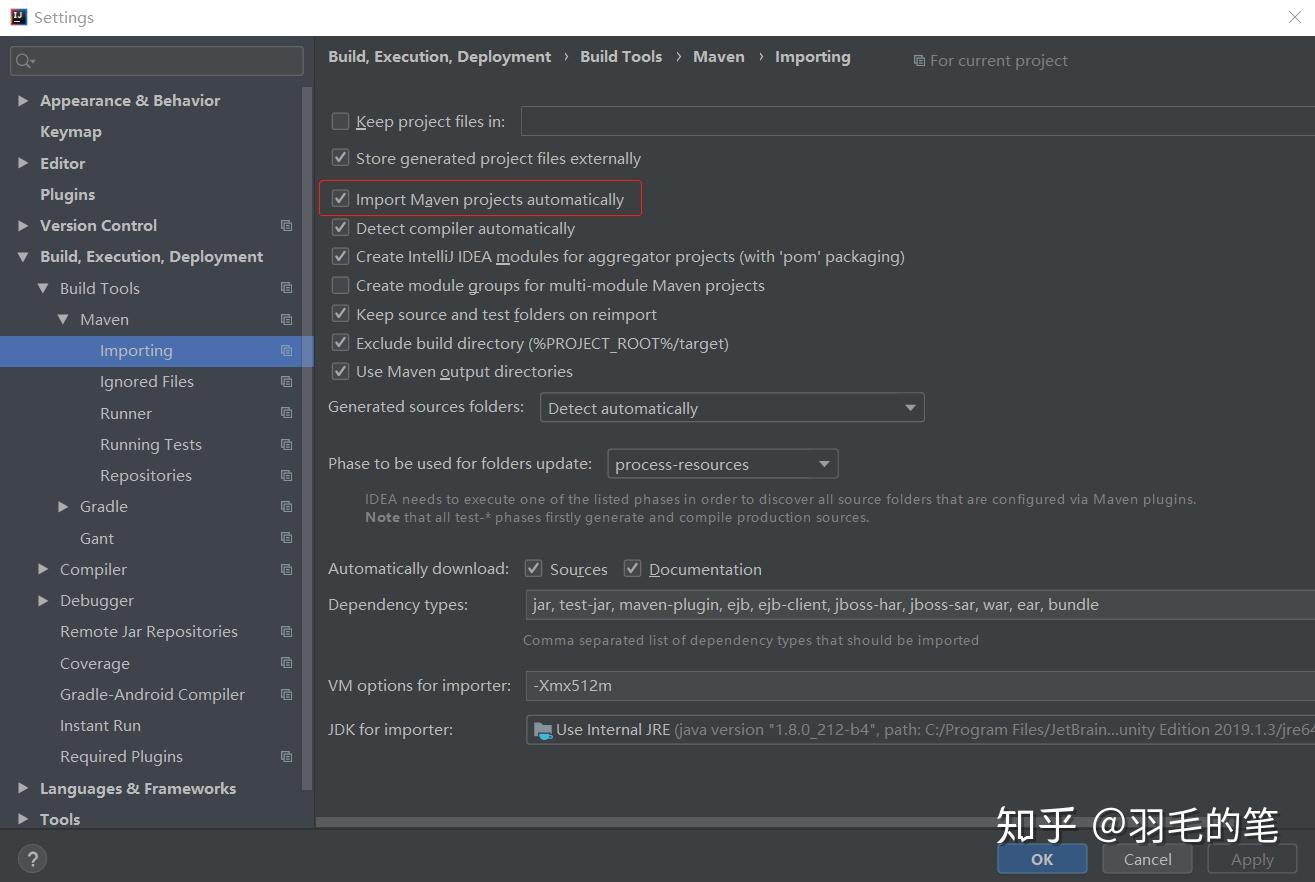Click the project-scope icon beside Ignored Files

(287, 382)
